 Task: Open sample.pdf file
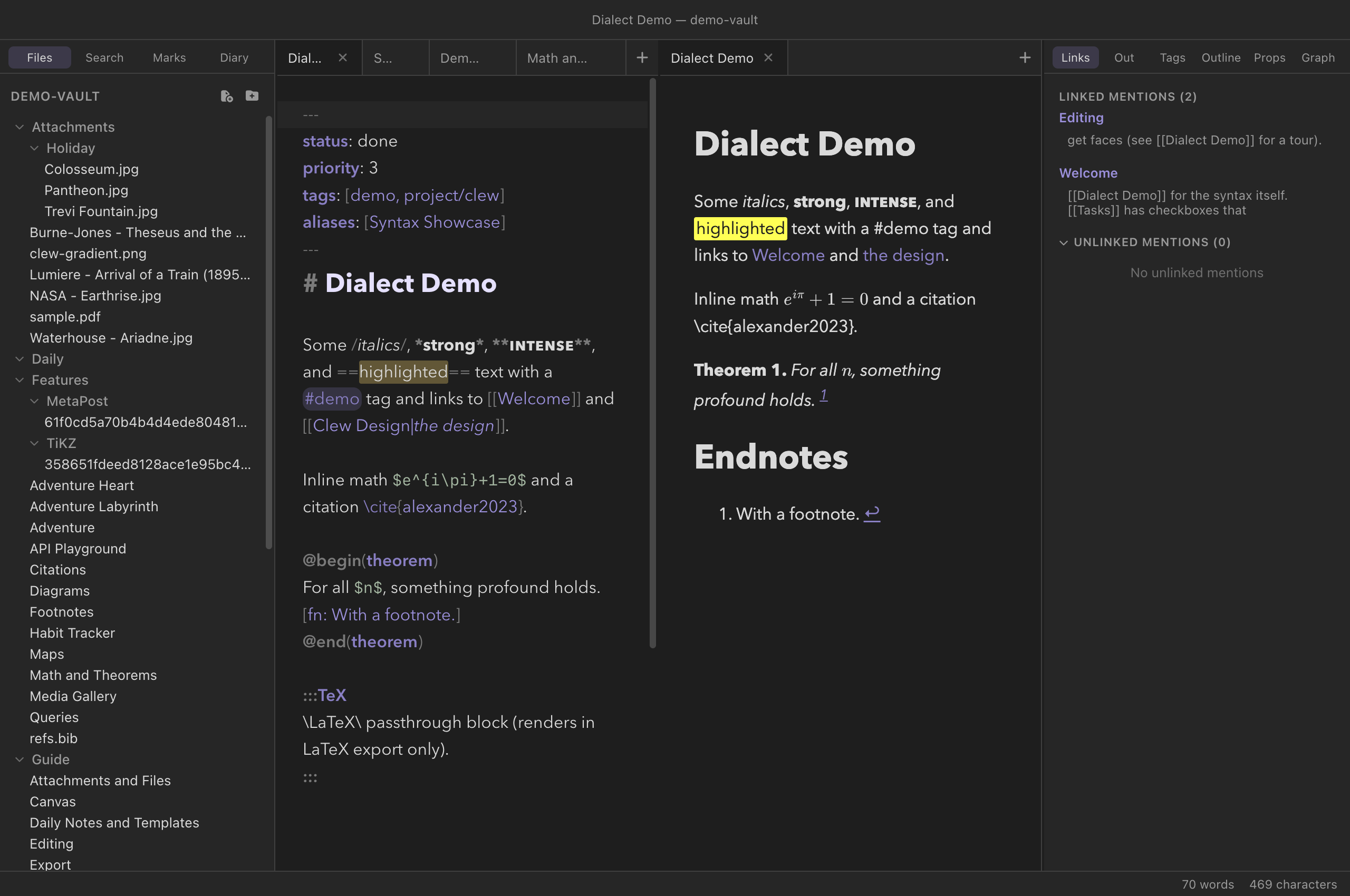[65, 317]
